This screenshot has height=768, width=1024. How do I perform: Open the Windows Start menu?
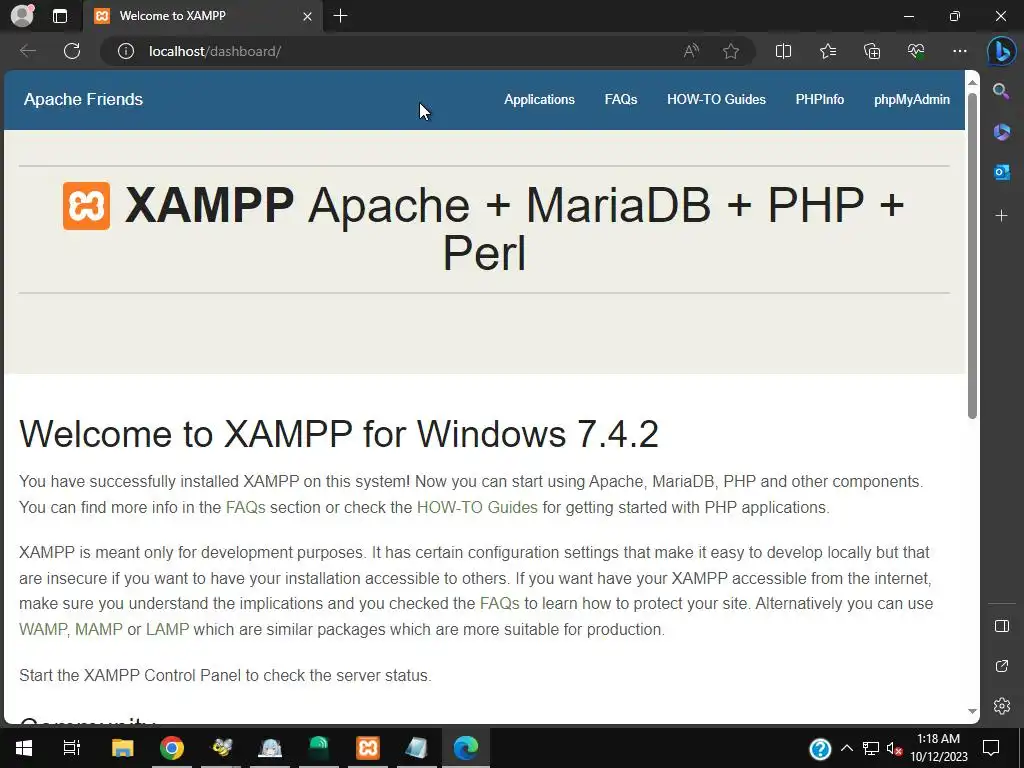click(x=24, y=748)
